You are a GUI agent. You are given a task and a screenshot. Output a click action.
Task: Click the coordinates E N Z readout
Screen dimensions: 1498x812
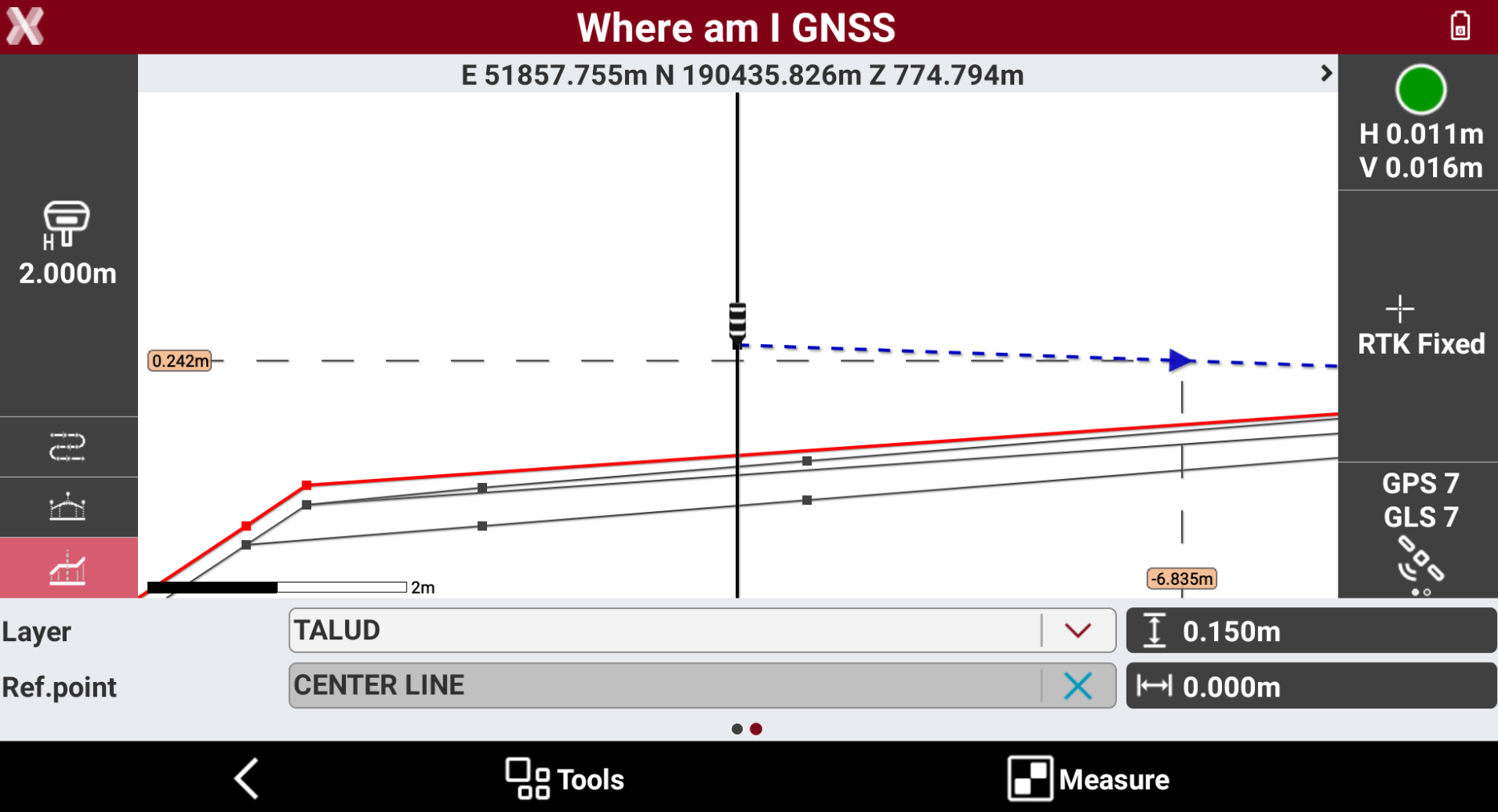point(742,75)
